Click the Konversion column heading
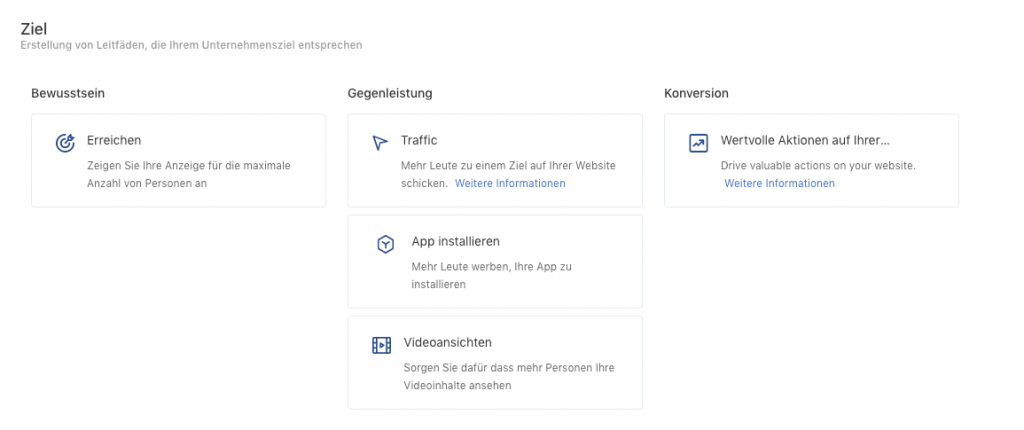 tap(696, 94)
